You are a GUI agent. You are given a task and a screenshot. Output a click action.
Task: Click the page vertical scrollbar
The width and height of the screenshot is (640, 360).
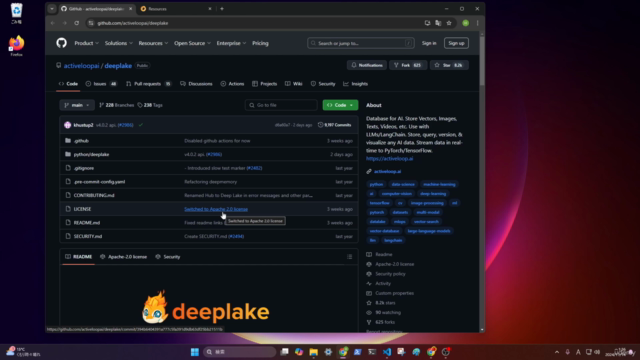pos(482,61)
